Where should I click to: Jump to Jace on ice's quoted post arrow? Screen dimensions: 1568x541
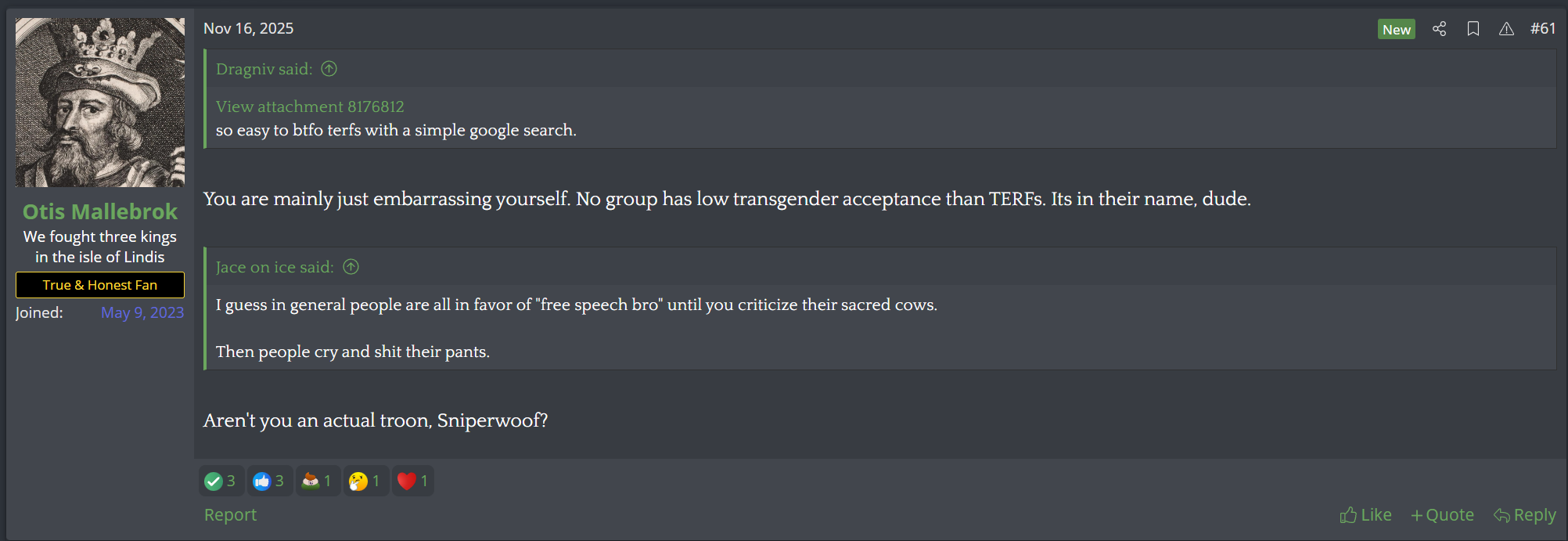(351, 267)
